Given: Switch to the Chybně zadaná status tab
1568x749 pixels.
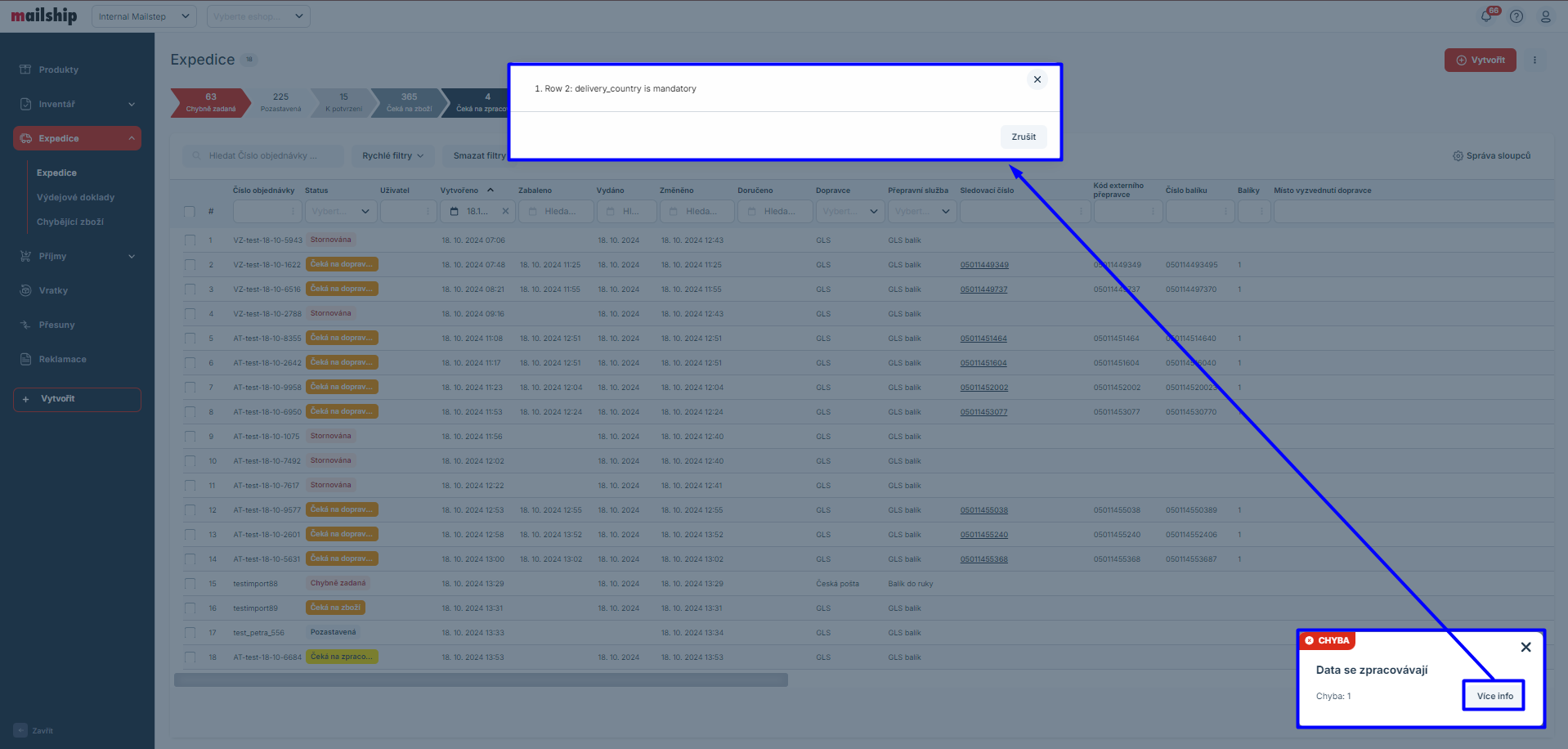Looking at the screenshot, I should [x=210, y=102].
